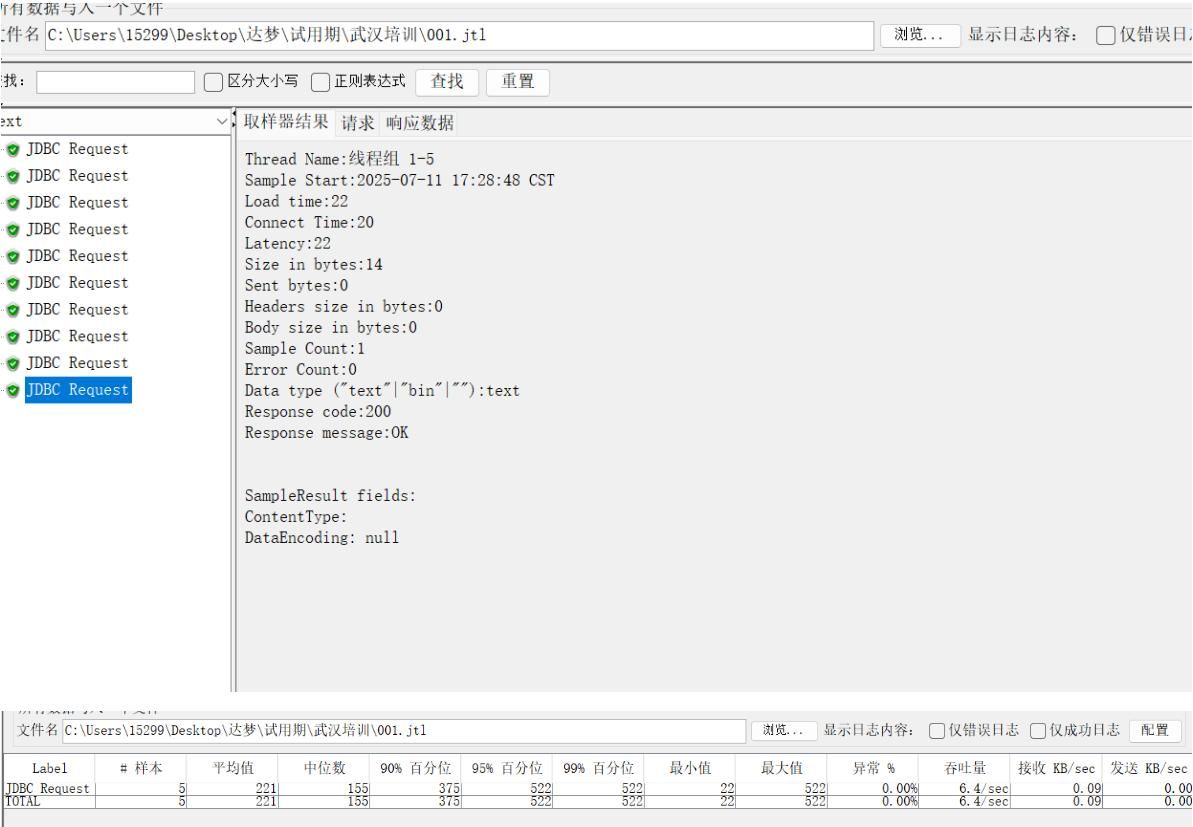Select the JDBC Request label cell in table
The width and height of the screenshot is (1193, 827).
coord(49,788)
